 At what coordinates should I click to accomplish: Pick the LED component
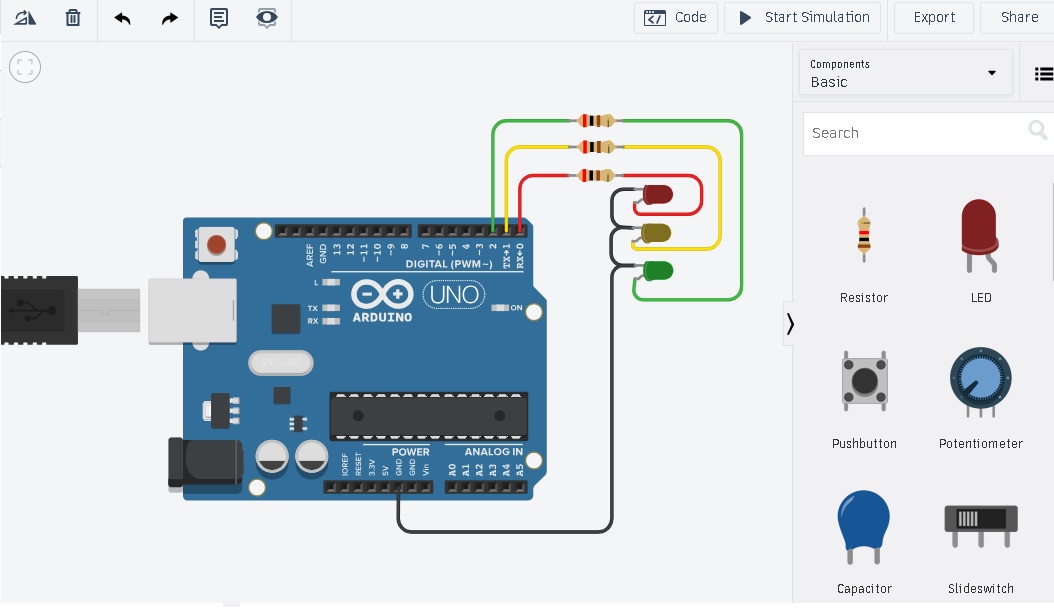pyautogui.click(x=979, y=235)
